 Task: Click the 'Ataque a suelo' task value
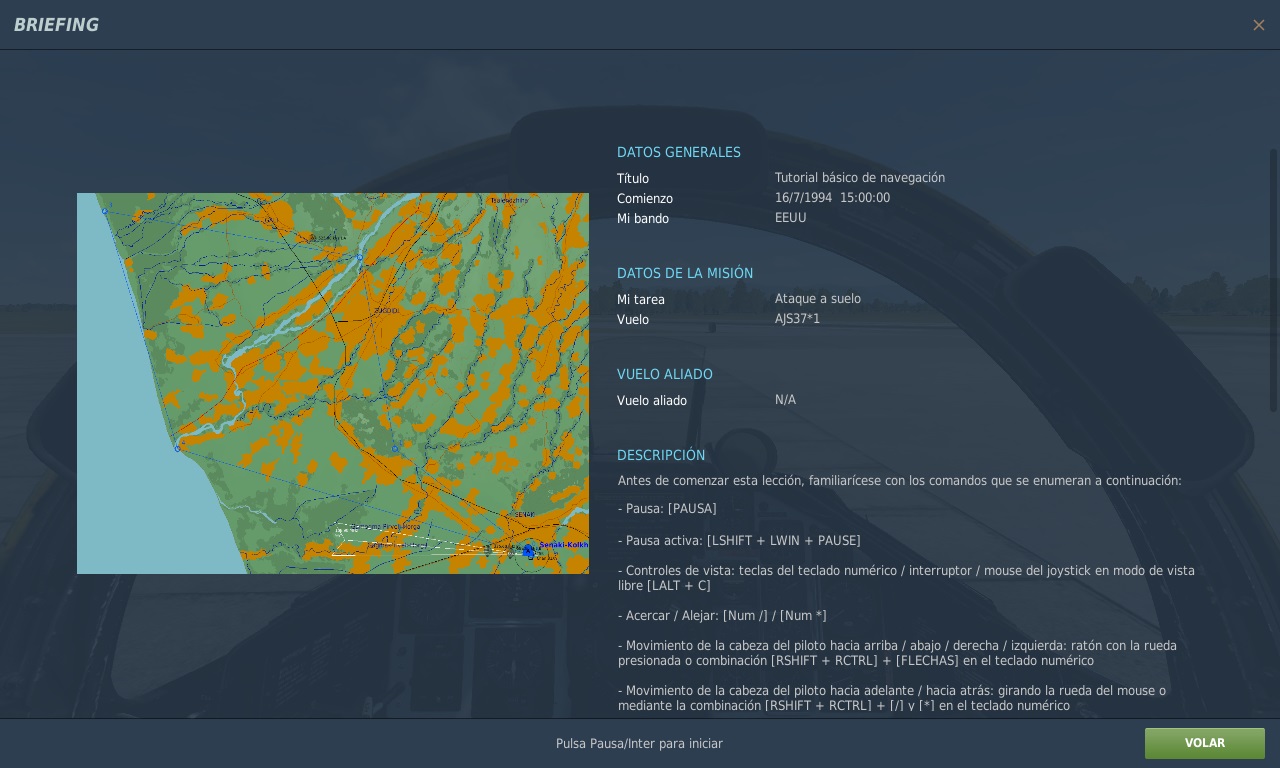817,299
